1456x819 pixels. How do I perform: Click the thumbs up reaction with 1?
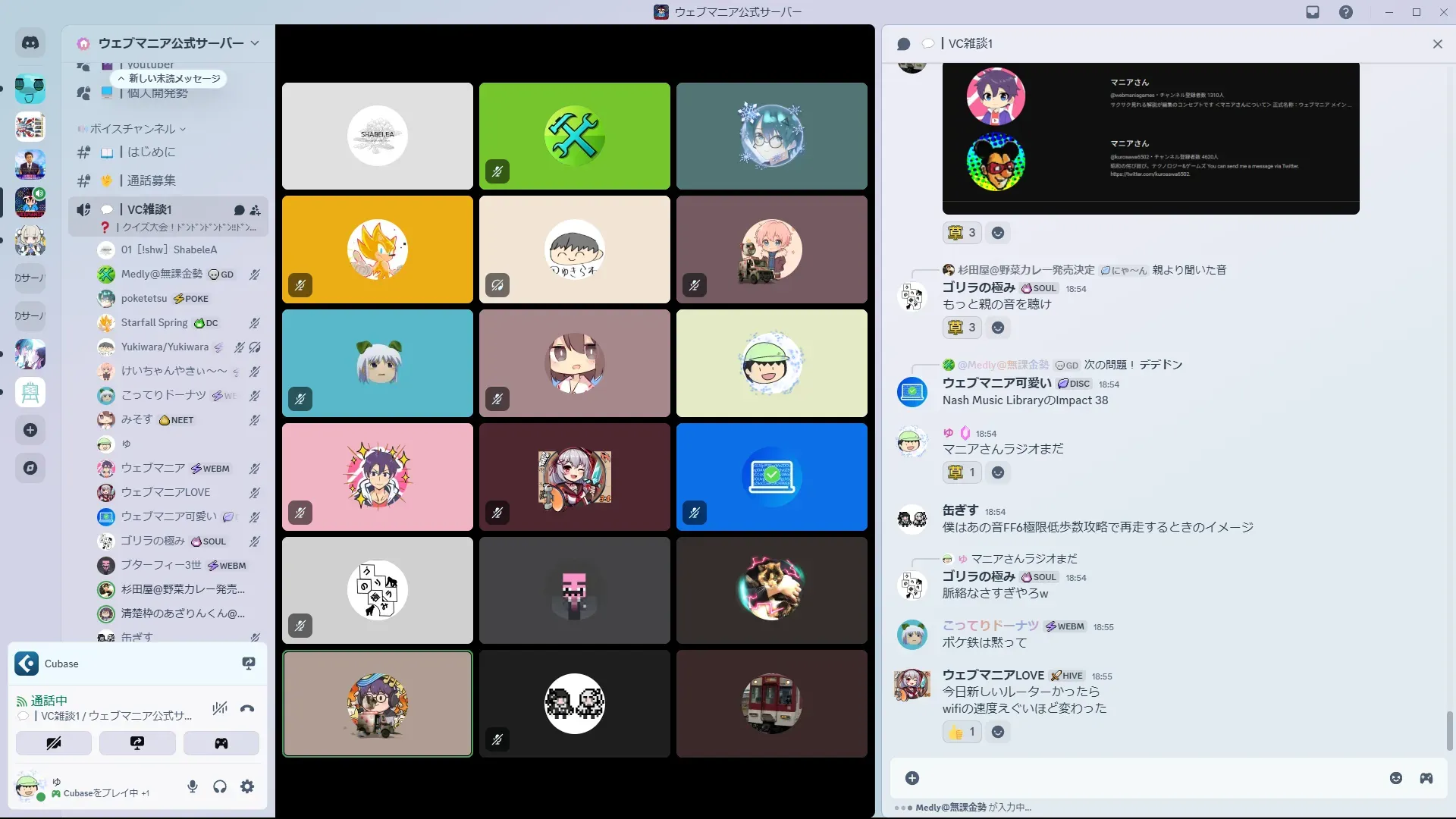962,732
